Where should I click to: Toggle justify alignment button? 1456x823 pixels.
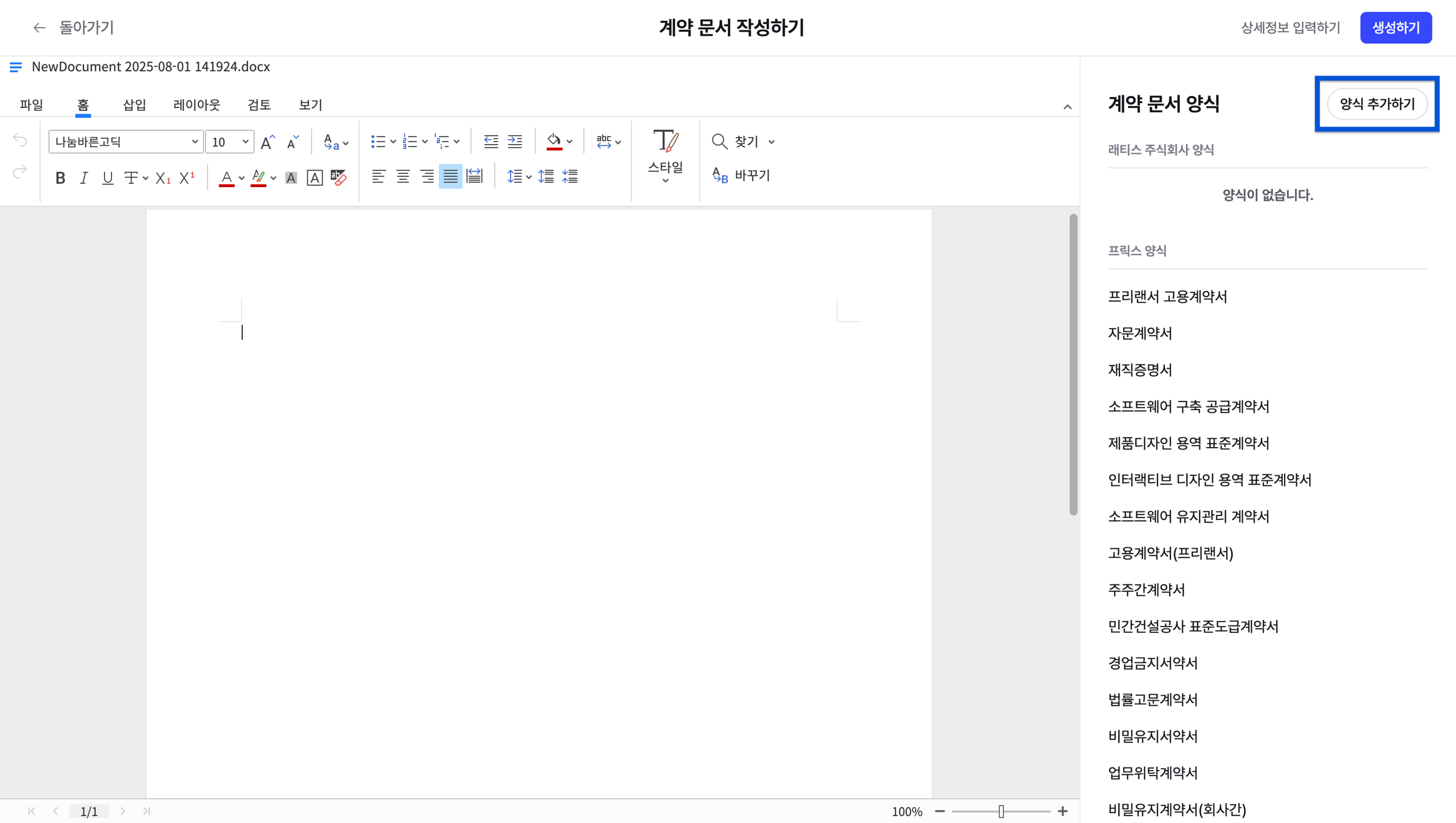coord(450,176)
